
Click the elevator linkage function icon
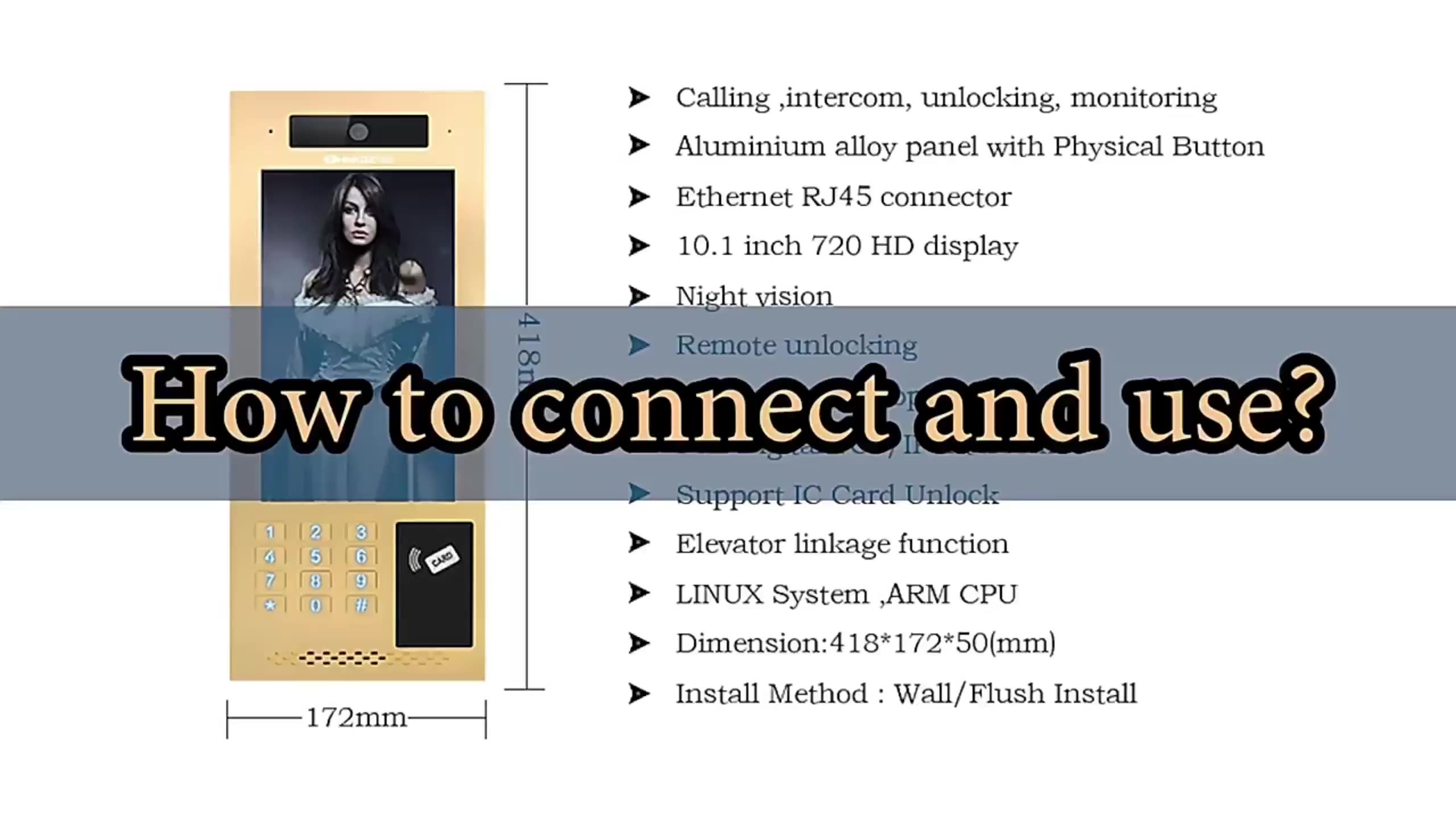coord(641,543)
